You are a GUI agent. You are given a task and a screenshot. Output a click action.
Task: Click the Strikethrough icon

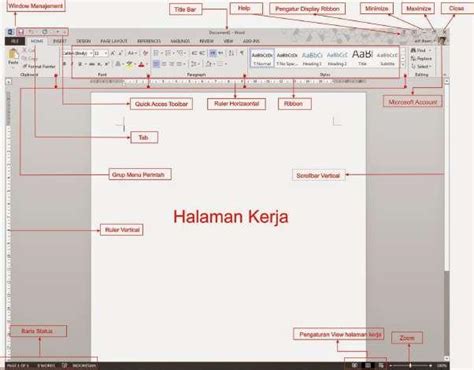92,64
